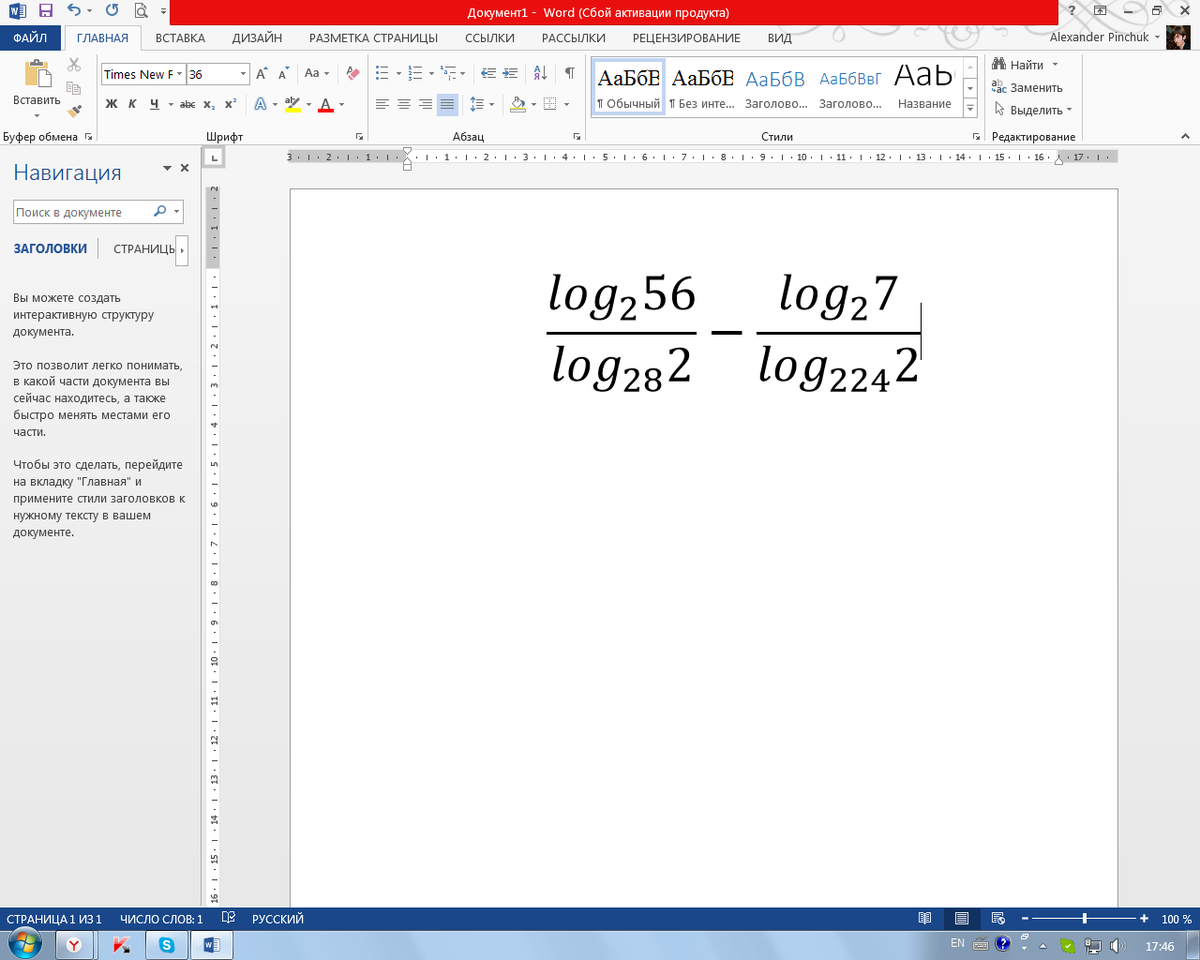Screen dimensions: 1200x960
Task: Open РАЗМЕТКА СТРАНИЦЫ tab
Action: point(373,38)
